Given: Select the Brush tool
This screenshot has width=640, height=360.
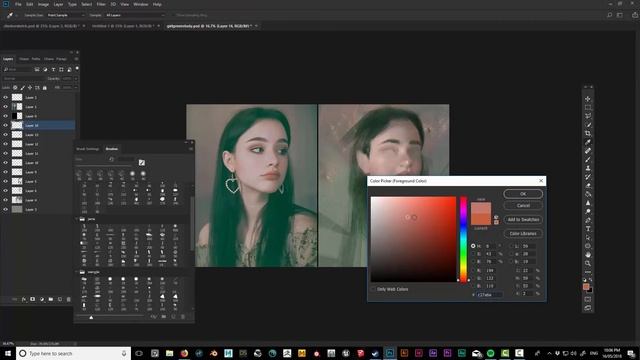Looking at the screenshot, I should coord(588,160).
